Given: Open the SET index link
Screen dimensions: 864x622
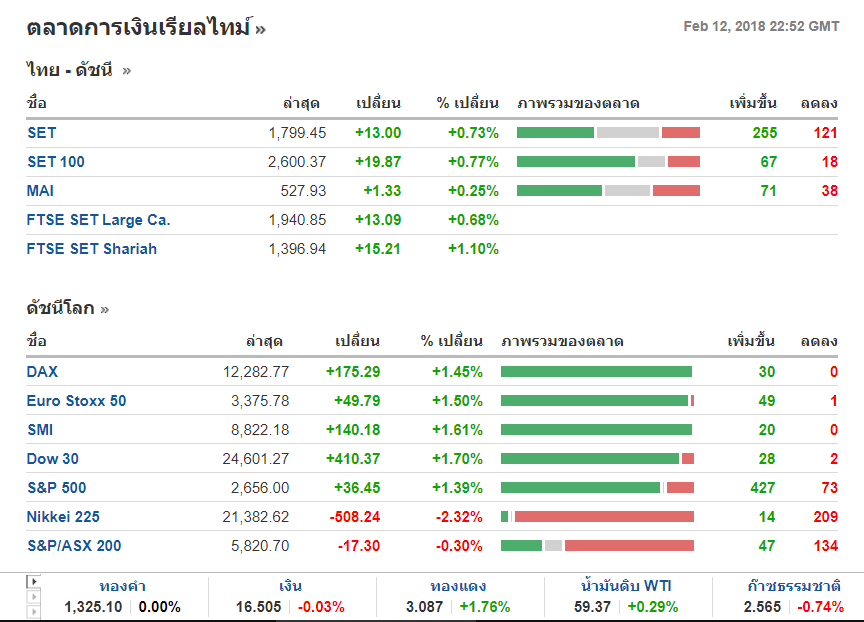Looking at the screenshot, I should [x=42, y=133].
